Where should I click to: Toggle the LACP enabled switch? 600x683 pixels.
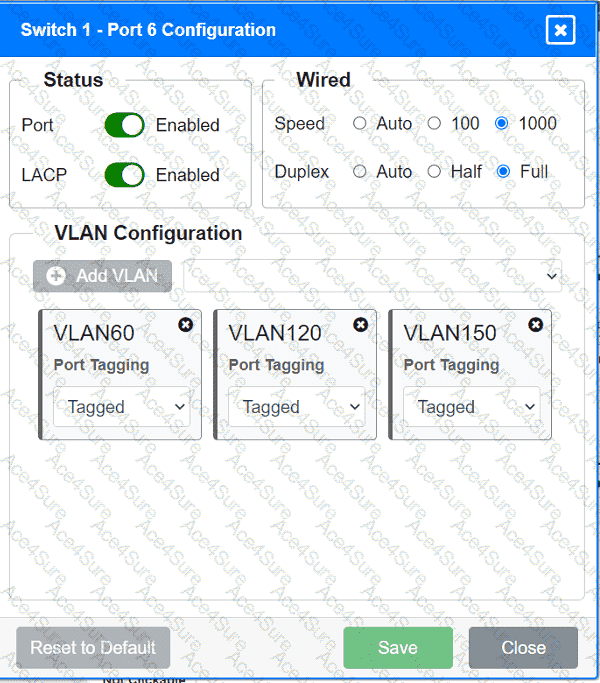pyautogui.click(x=125, y=175)
